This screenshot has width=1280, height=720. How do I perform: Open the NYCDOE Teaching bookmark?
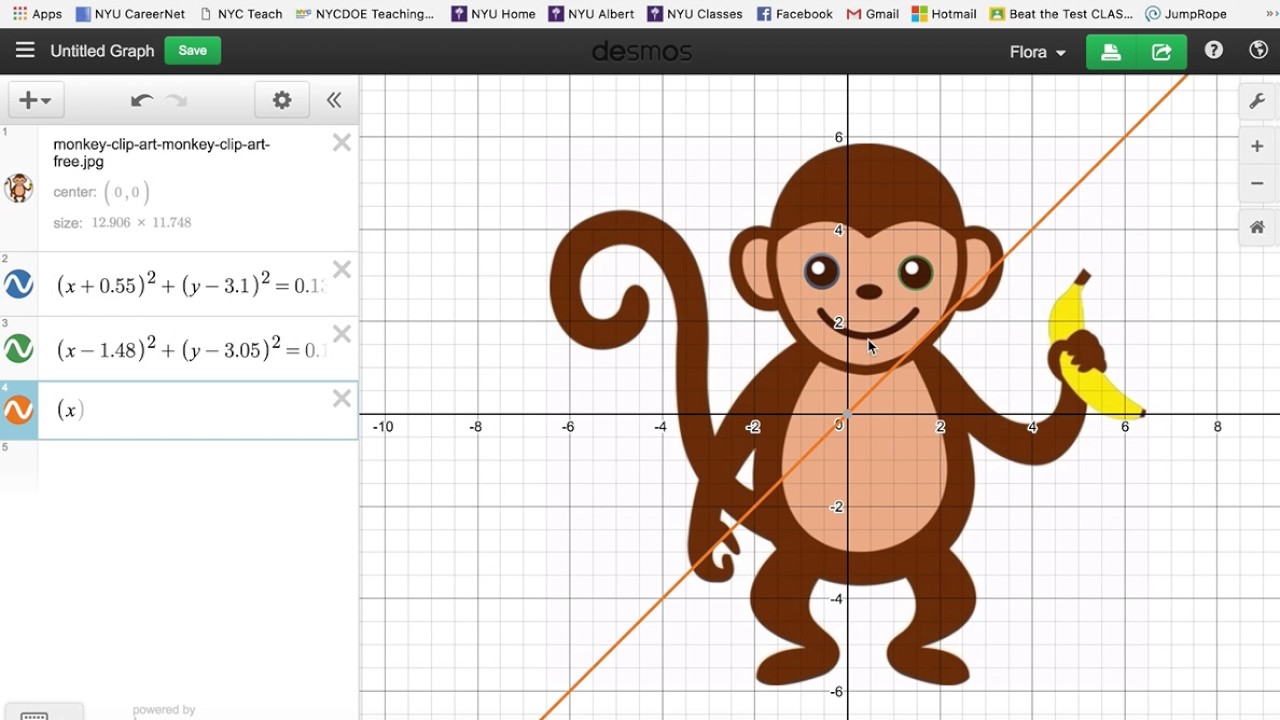365,14
